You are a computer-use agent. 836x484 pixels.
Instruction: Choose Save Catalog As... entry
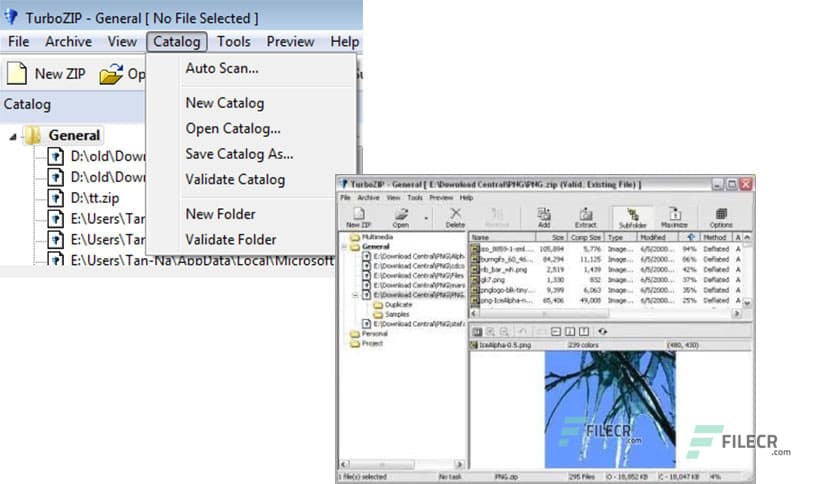251,154
